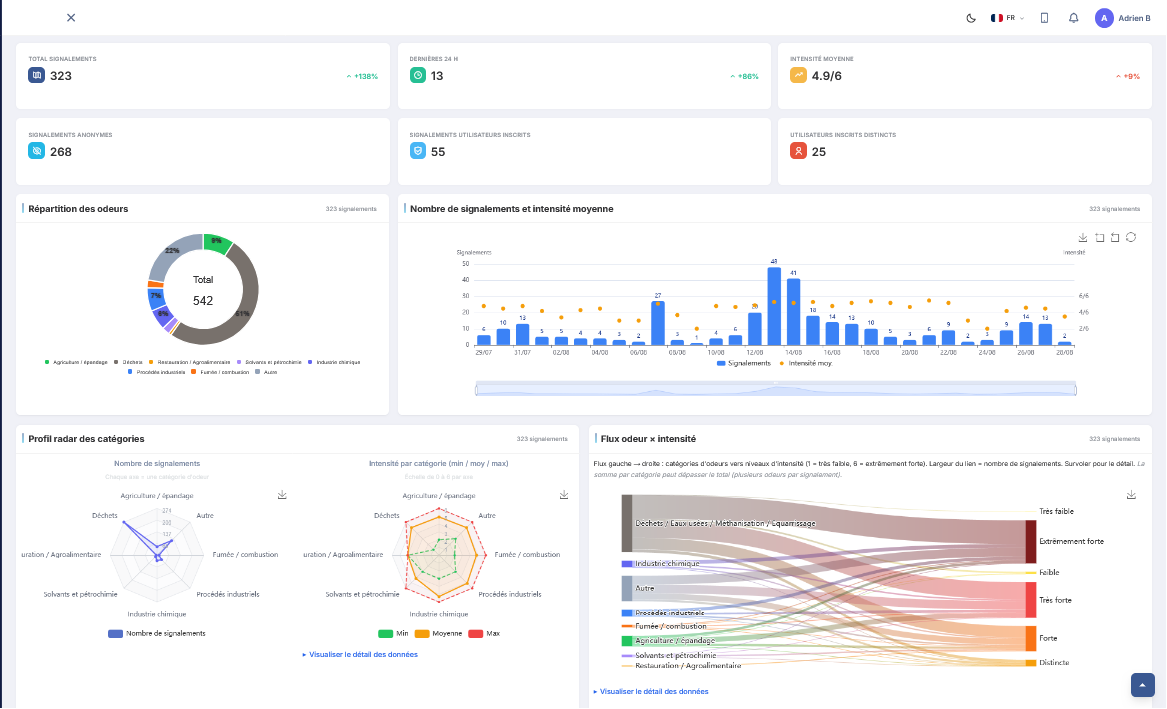Download the Flux odeur × intensité diagram

coord(1131,495)
